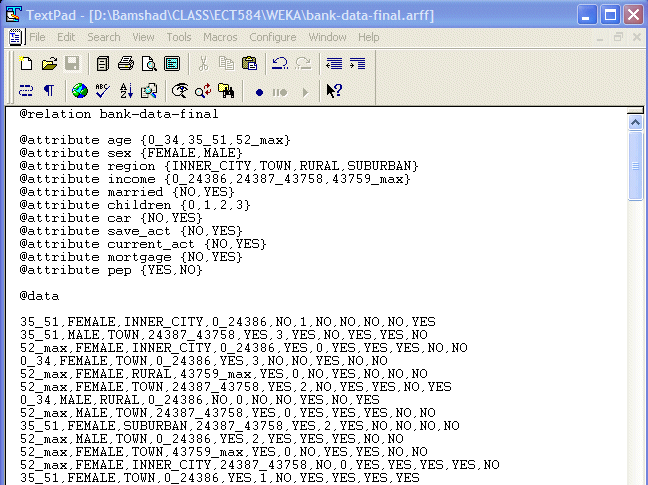Open the document icon system menu
648x485 pixels.
[x=15, y=37]
